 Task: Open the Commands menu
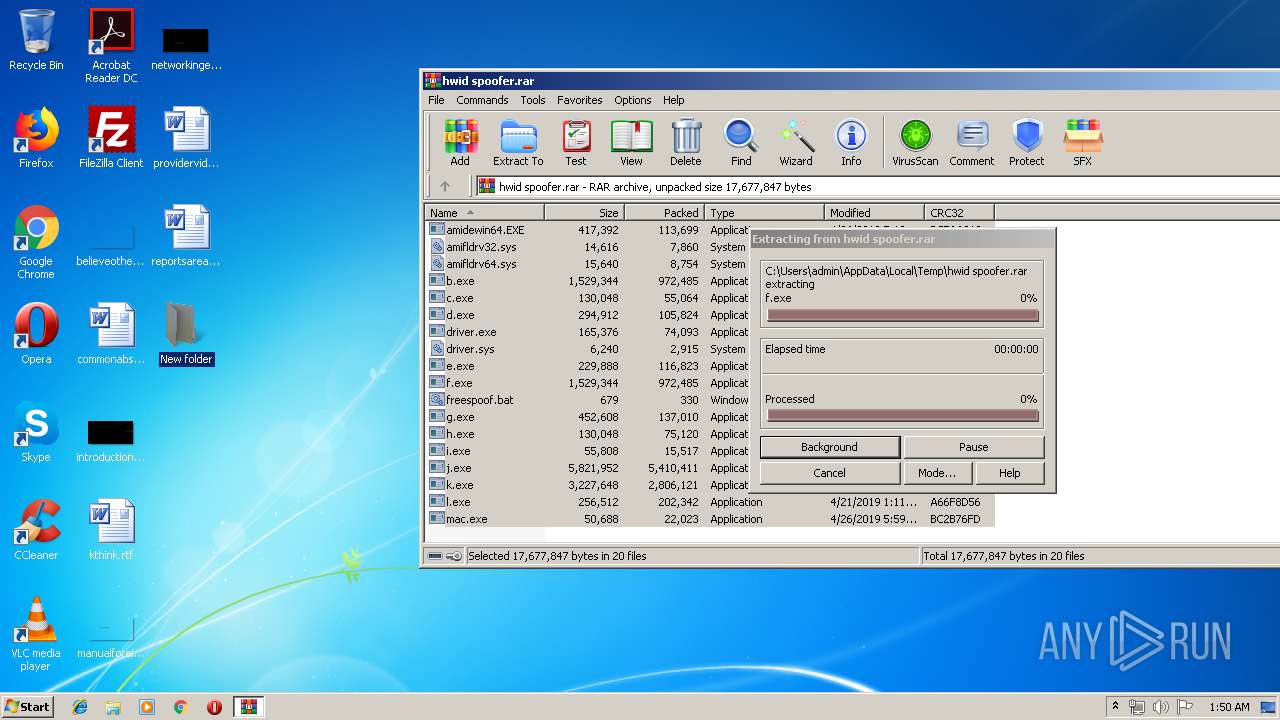tap(482, 100)
